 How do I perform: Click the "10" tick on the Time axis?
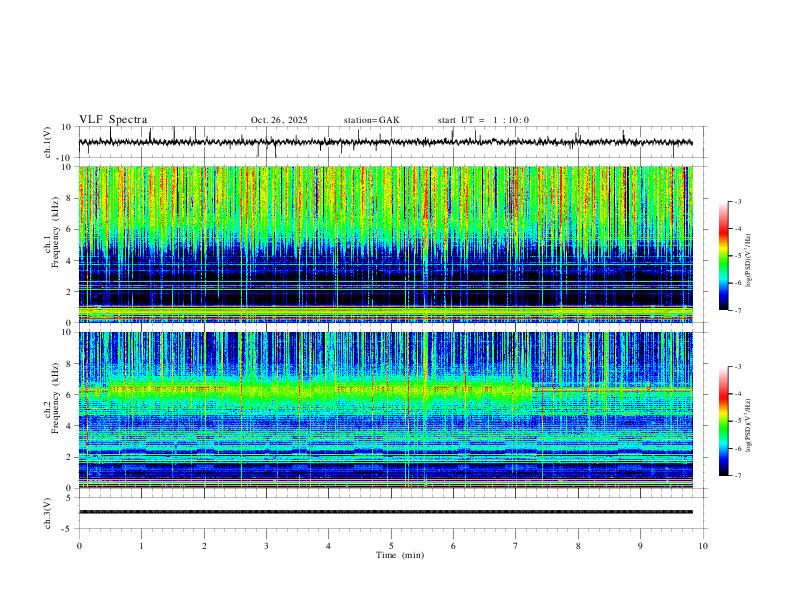click(x=703, y=546)
